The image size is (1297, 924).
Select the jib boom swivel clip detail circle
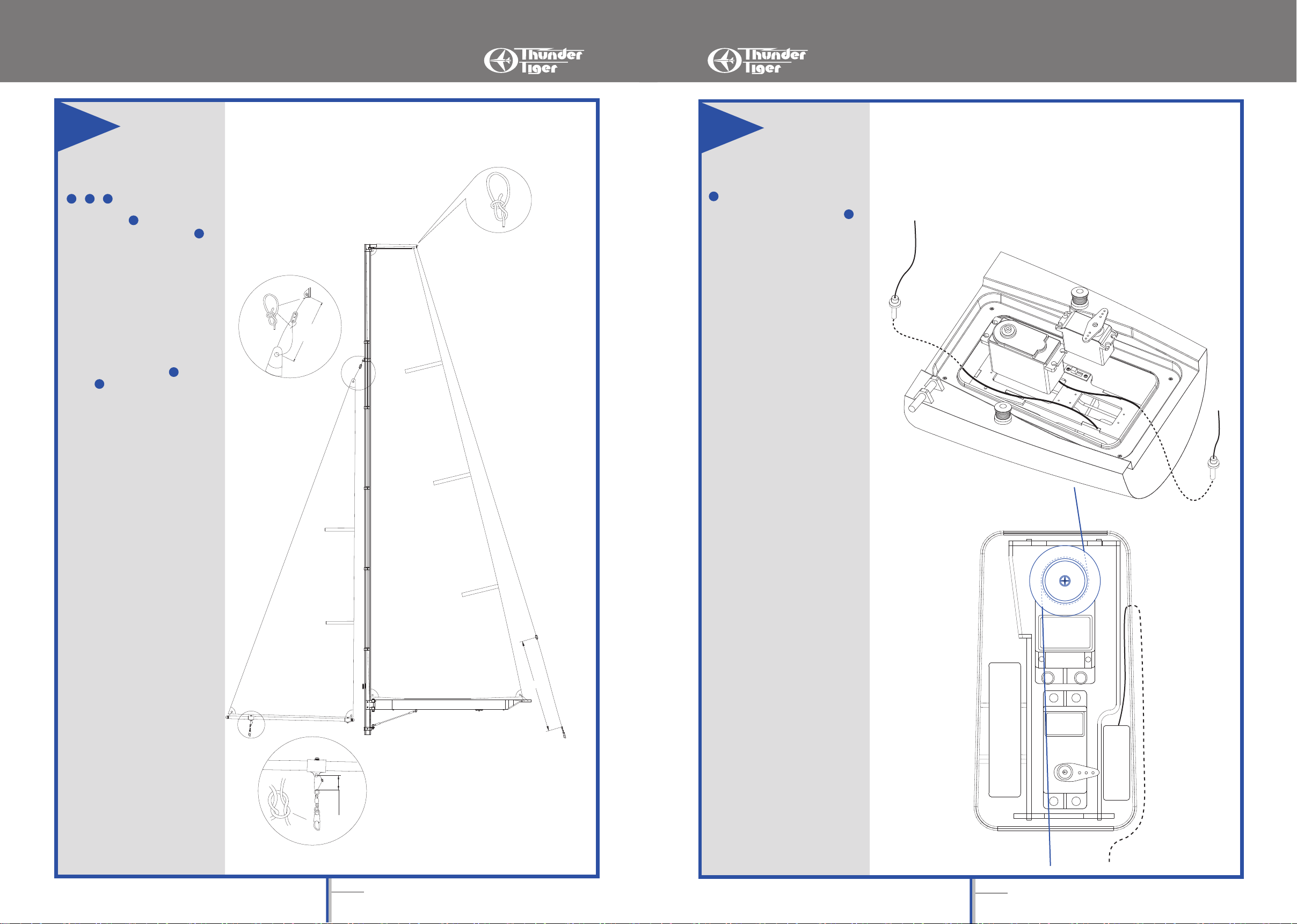[312, 791]
